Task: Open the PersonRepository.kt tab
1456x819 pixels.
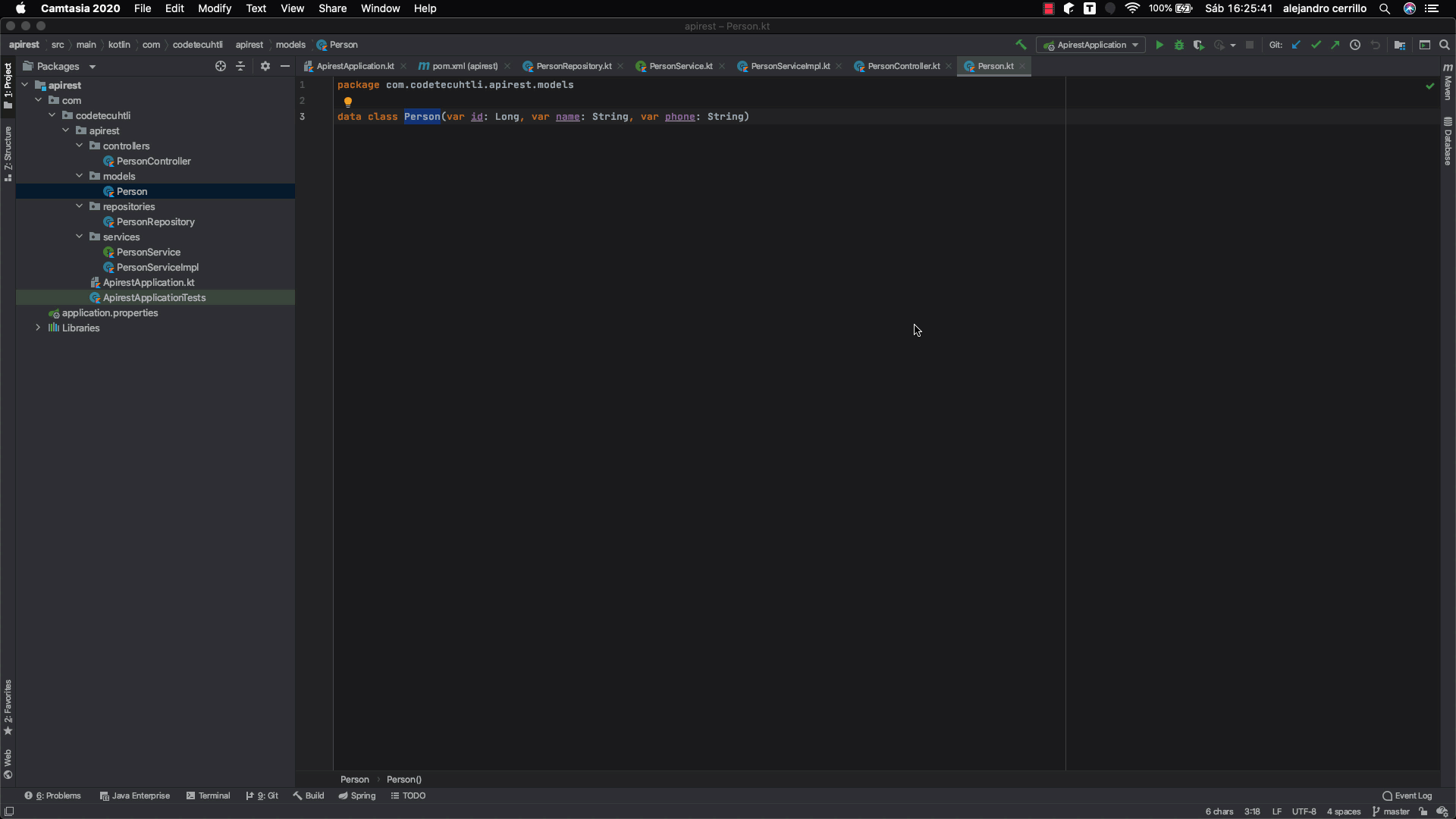Action: [x=574, y=66]
